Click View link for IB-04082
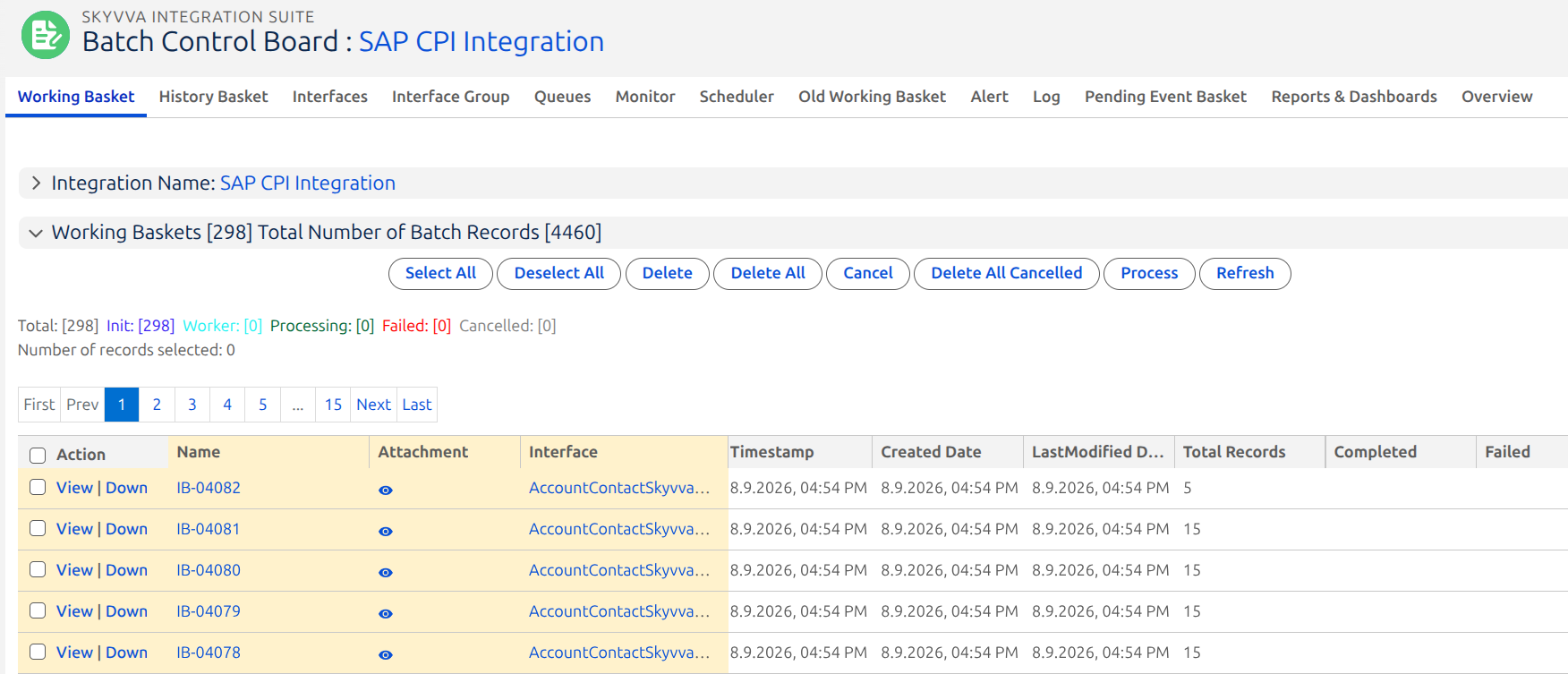 (x=74, y=488)
